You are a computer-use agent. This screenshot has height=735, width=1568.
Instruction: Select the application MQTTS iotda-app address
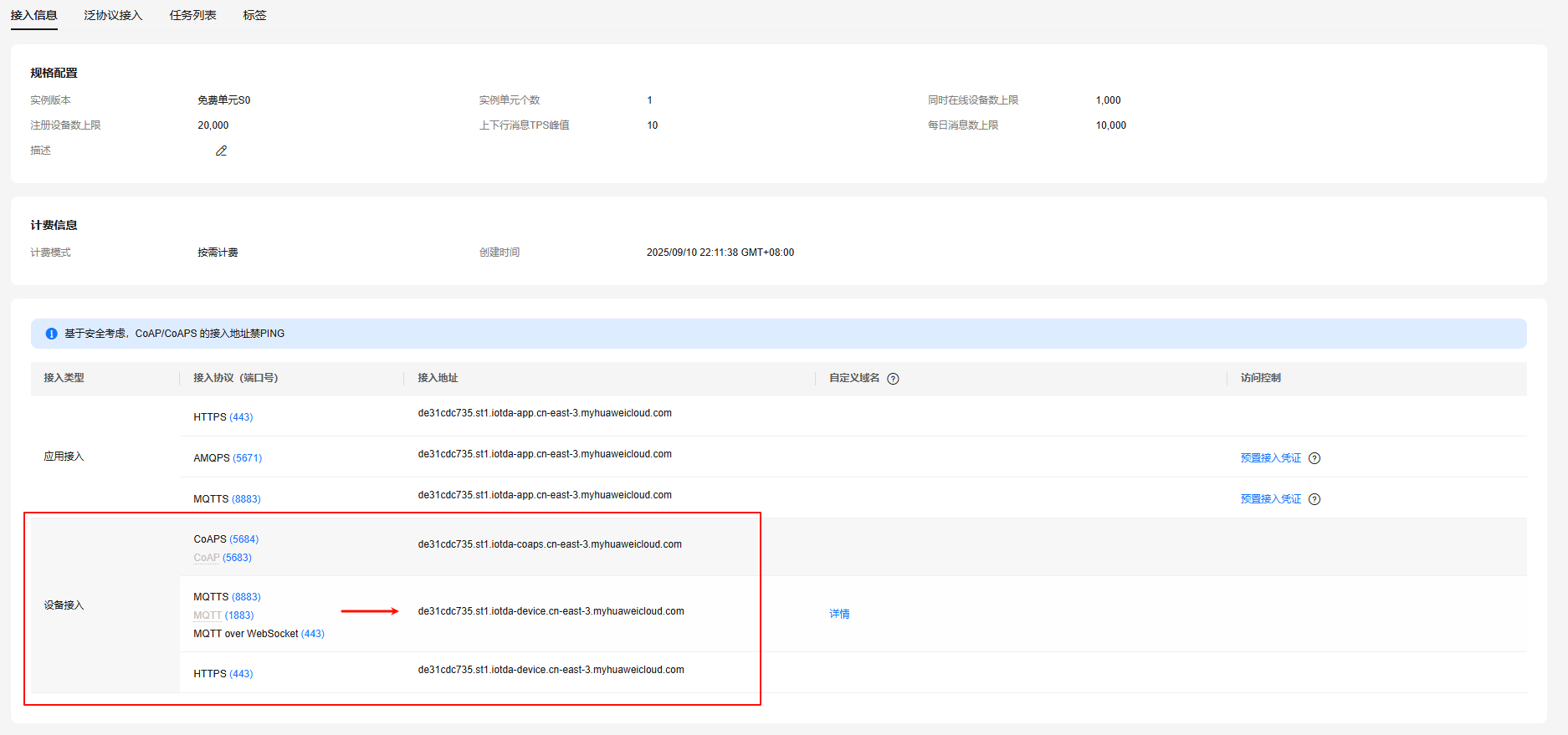point(545,495)
